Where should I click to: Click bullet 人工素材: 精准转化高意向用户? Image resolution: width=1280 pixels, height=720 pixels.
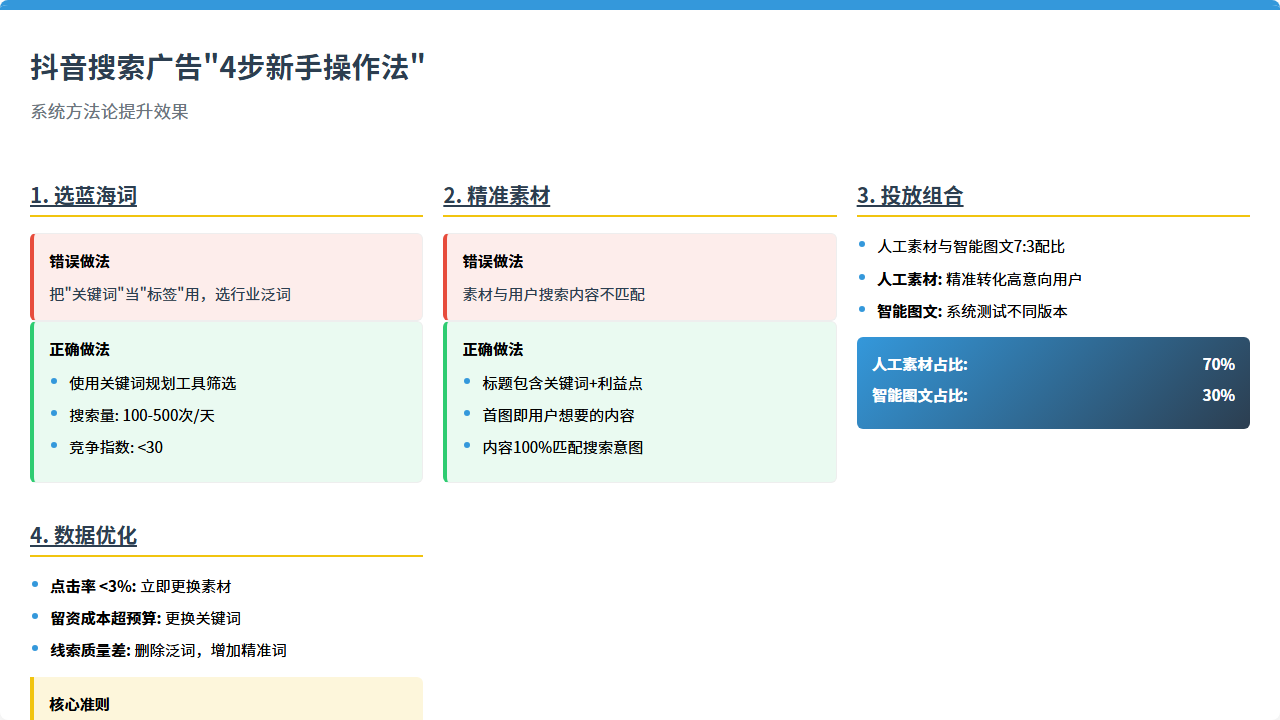(979, 279)
